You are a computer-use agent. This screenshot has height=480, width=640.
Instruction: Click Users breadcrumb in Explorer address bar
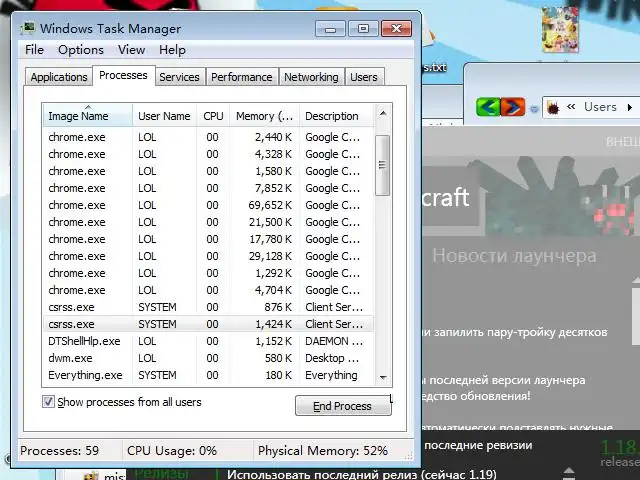[600, 107]
